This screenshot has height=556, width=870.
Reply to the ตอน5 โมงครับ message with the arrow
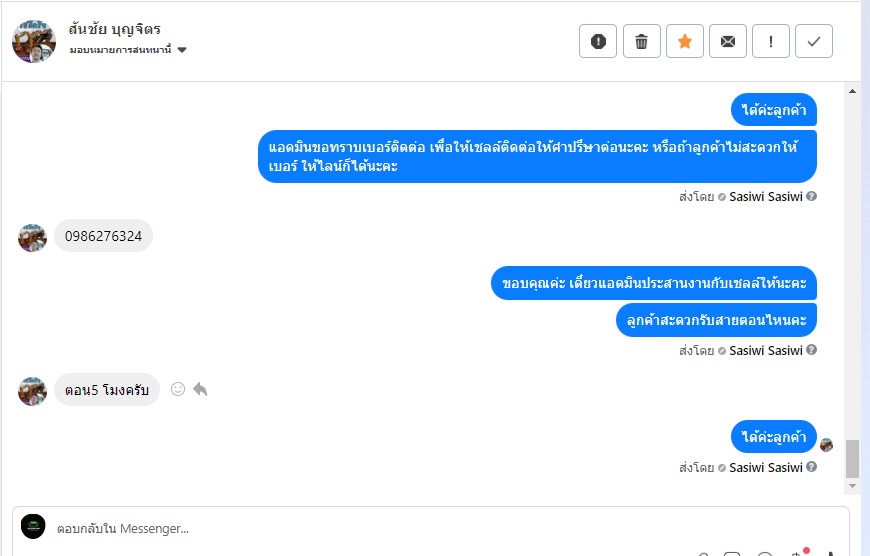(x=200, y=389)
